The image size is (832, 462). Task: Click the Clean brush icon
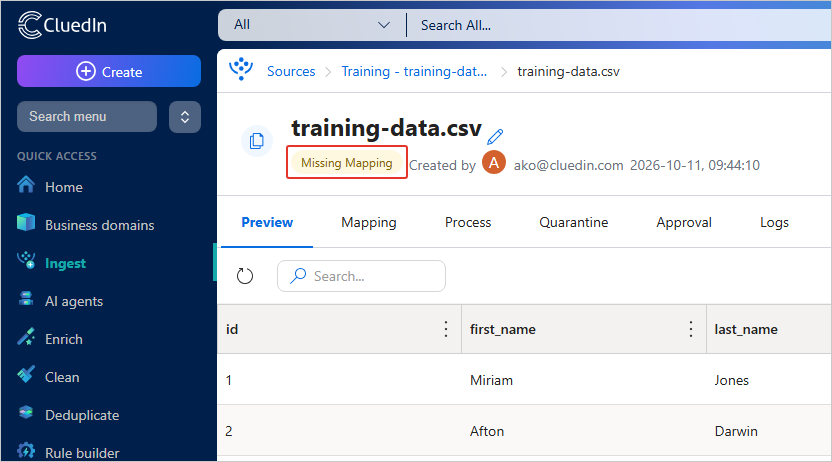click(x=26, y=374)
